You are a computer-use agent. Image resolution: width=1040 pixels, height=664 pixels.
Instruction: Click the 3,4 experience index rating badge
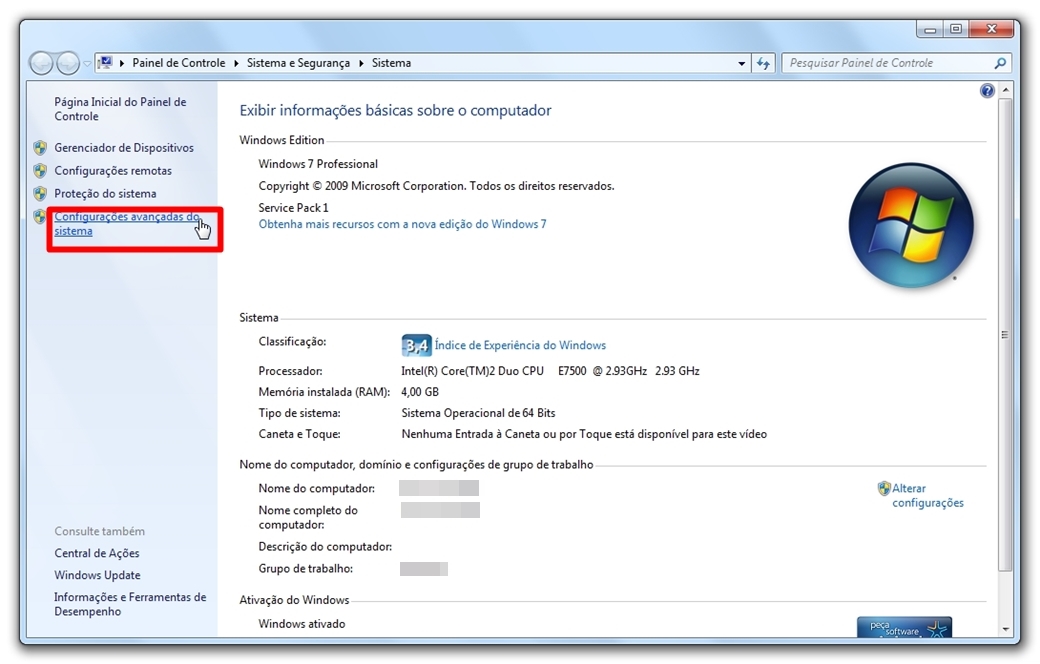[417, 346]
